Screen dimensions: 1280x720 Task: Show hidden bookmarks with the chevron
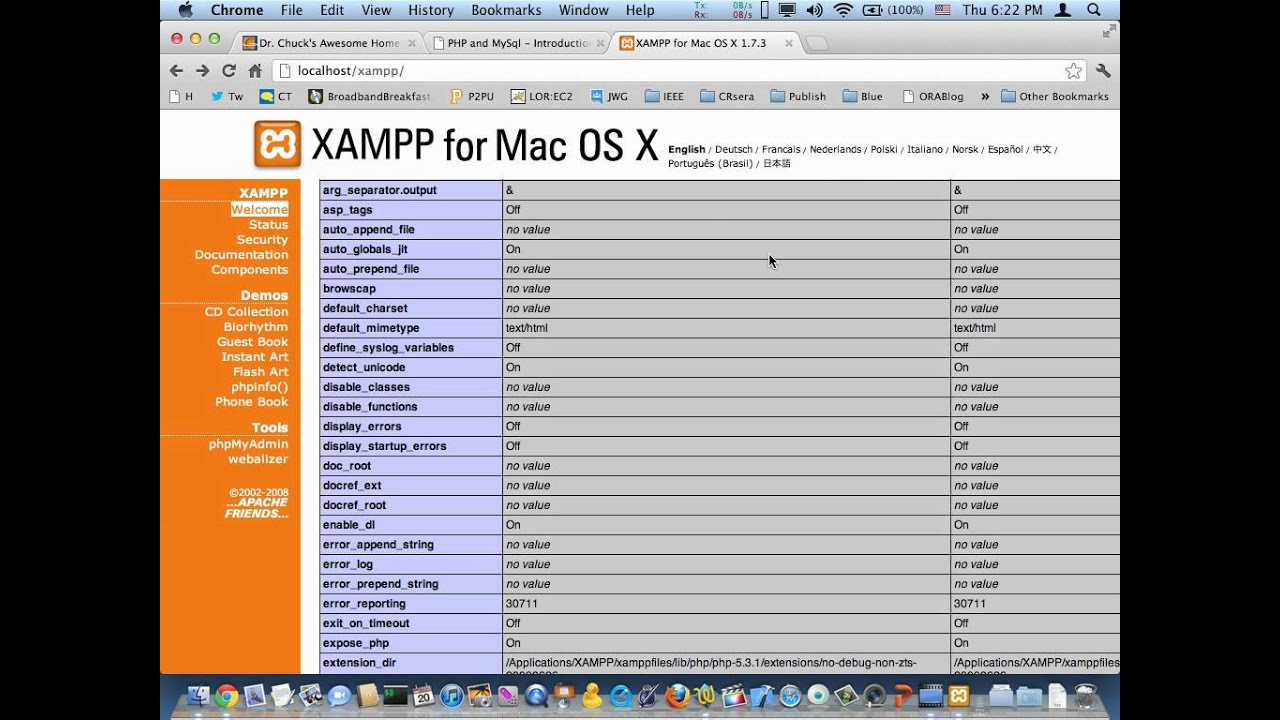tap(985, 97)
